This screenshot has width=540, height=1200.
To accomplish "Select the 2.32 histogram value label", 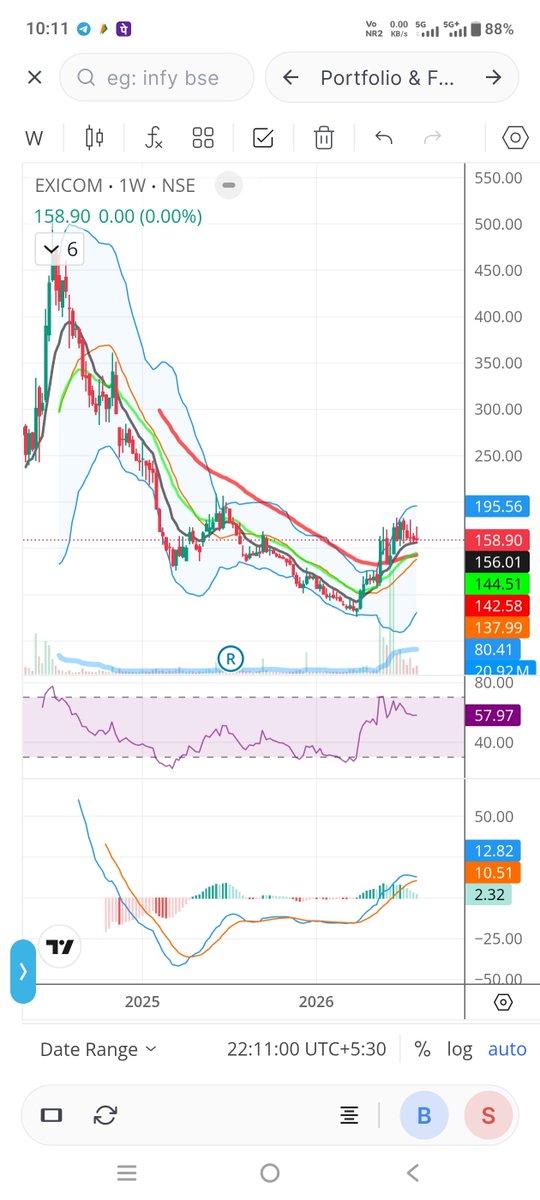I will [x=490, y=896].
